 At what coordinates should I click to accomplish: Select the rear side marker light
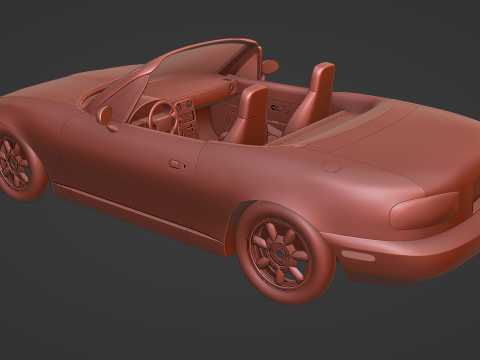[358, 256]
